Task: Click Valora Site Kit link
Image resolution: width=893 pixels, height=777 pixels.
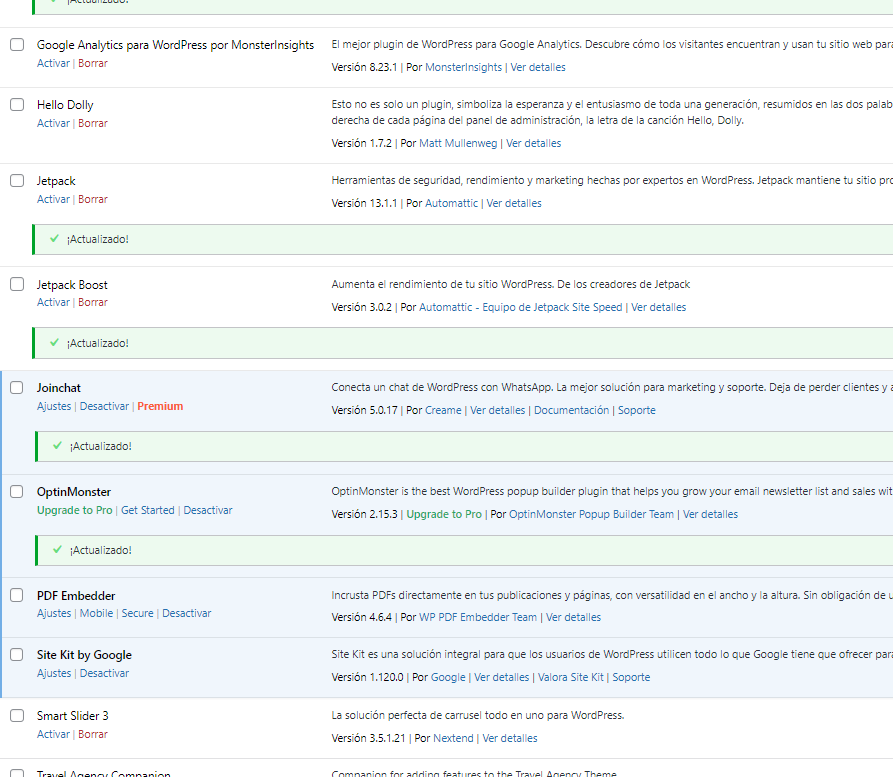Action: pos(571,677)
